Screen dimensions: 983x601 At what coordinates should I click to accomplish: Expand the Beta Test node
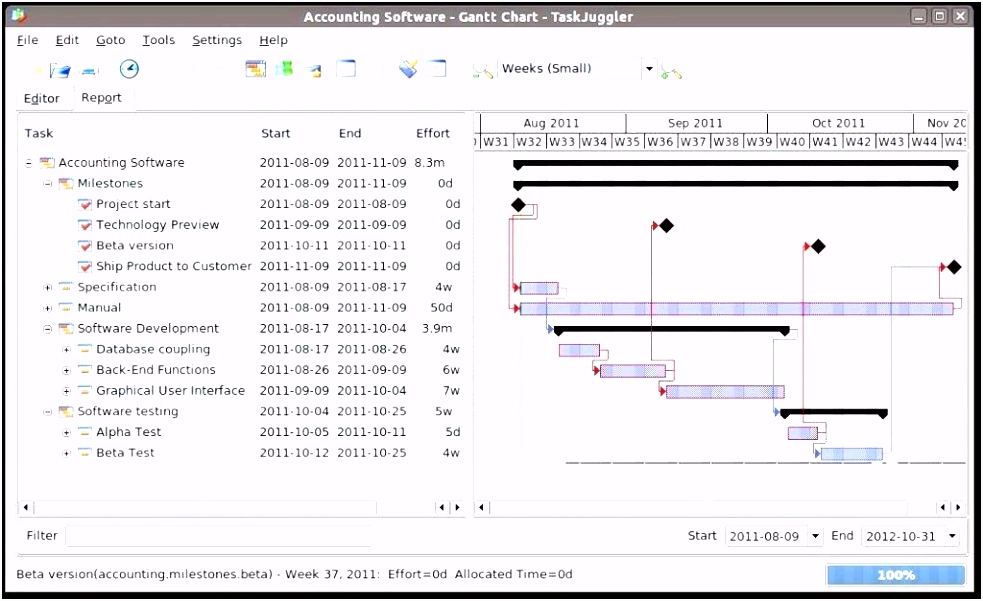pos(66,453)
